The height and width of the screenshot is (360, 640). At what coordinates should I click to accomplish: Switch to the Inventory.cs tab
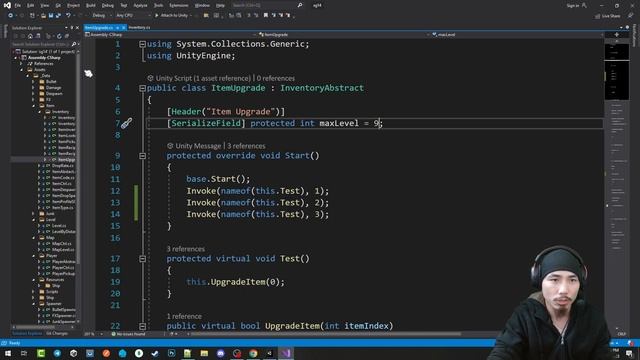[139, 27]
